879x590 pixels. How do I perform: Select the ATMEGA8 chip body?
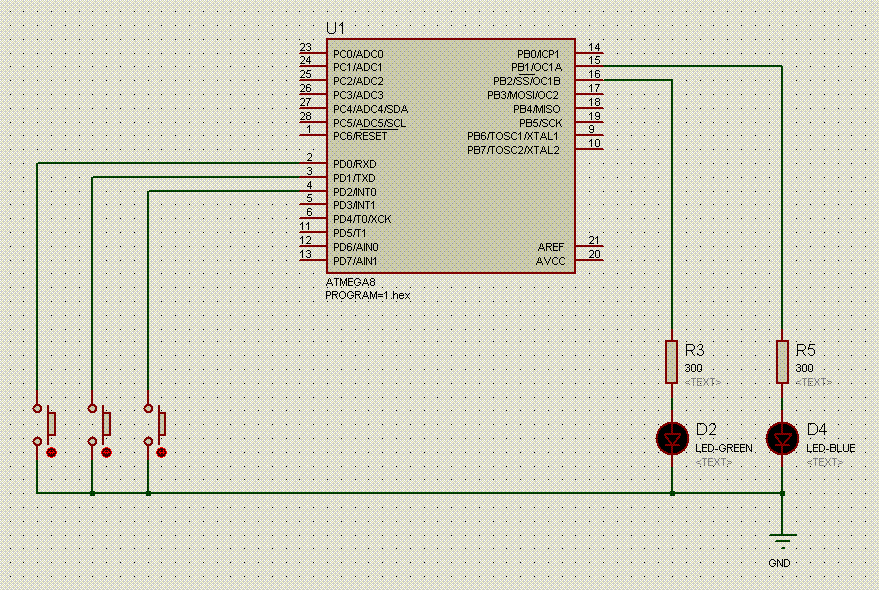coord(450,200)
